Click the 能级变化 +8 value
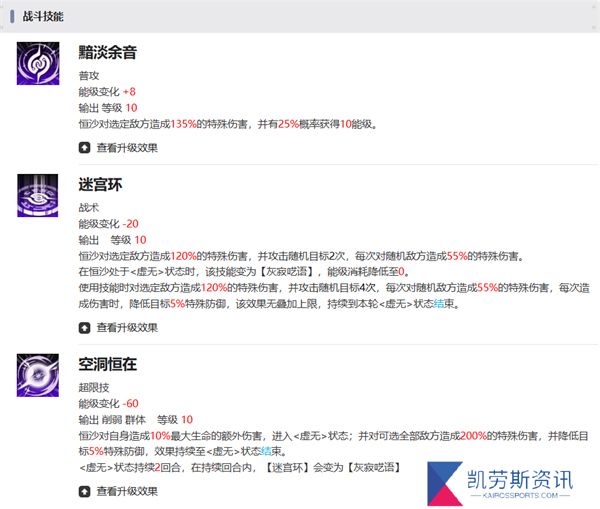 pyautogui.click(x=129, y=92)
